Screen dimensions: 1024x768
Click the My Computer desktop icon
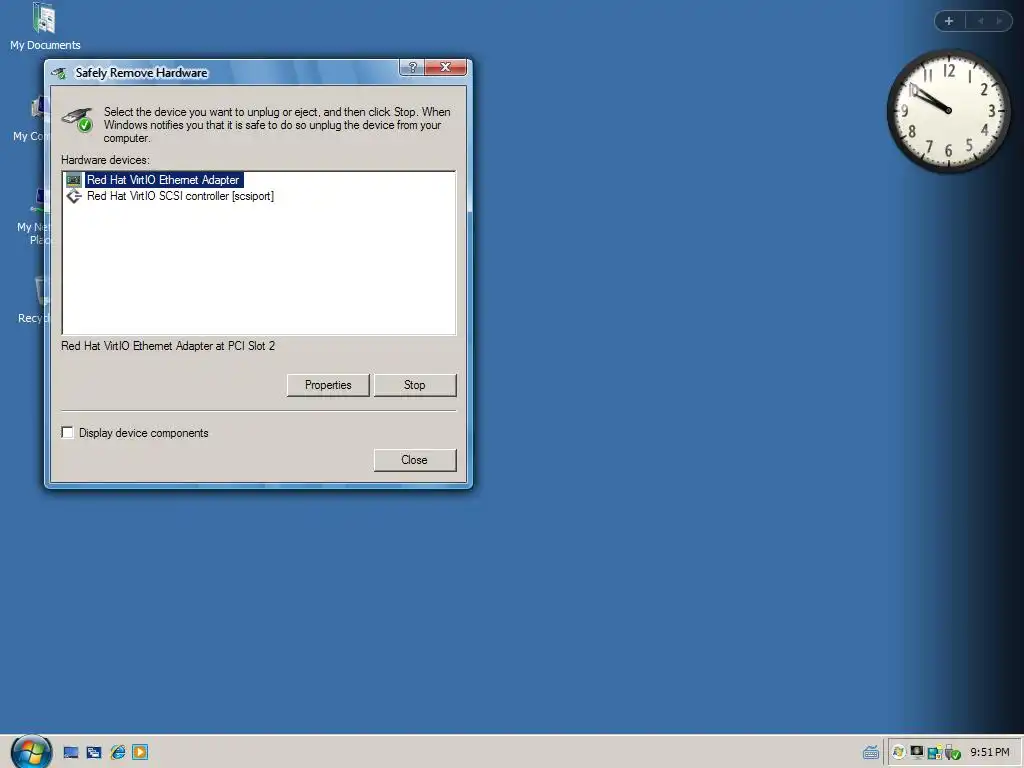coord(29,119)
